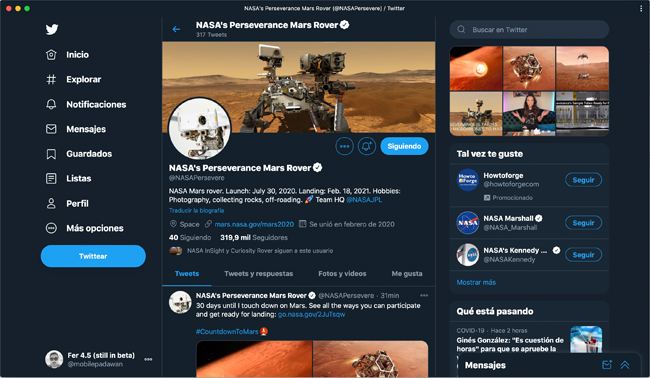Select the Tweets tab
The height and width of the screenshot is (378, 650).
(187, 274)
